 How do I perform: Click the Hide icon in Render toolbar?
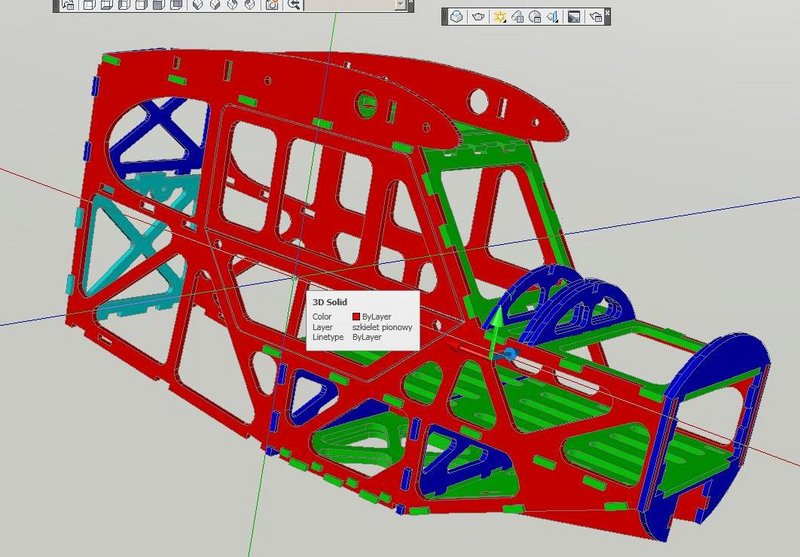pyautogui.click(x=456, y=17)
